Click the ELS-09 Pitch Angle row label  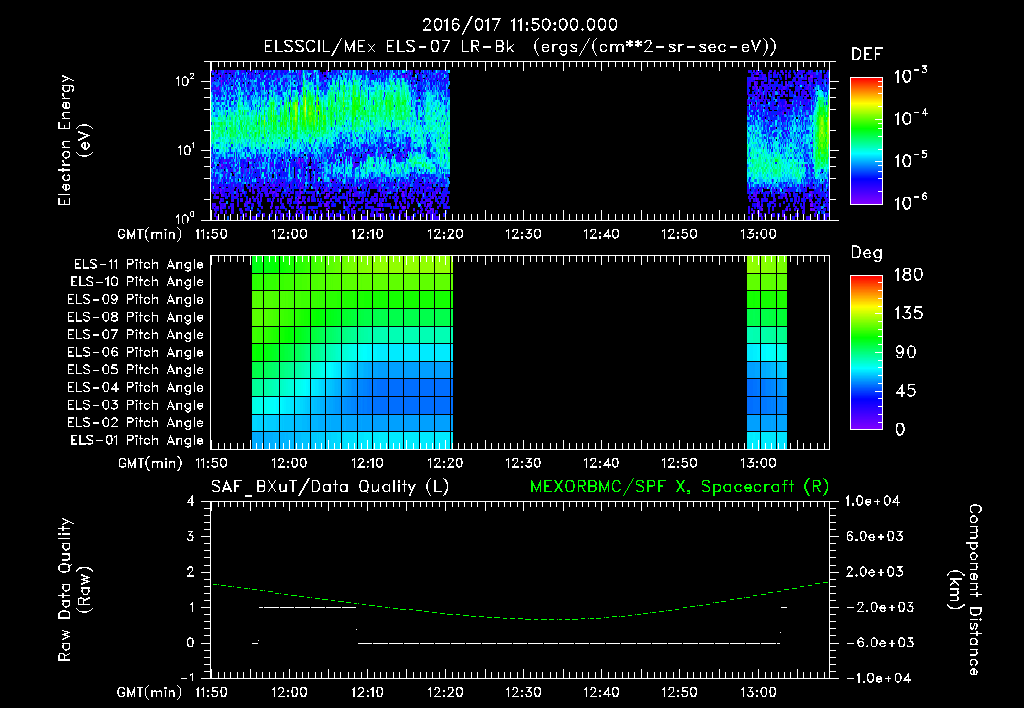(135, 300)
